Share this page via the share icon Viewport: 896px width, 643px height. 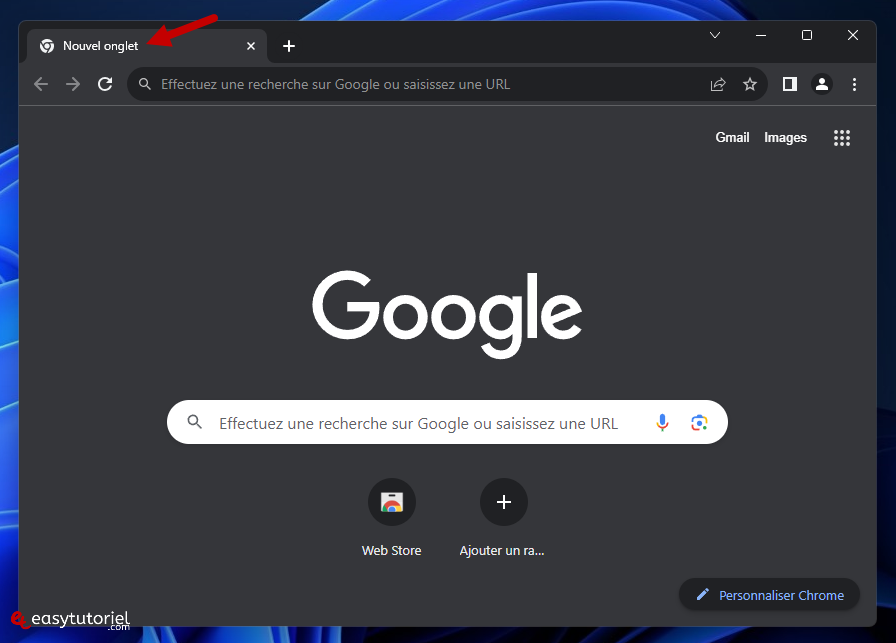pyautogui.click(x=718, y=85)
